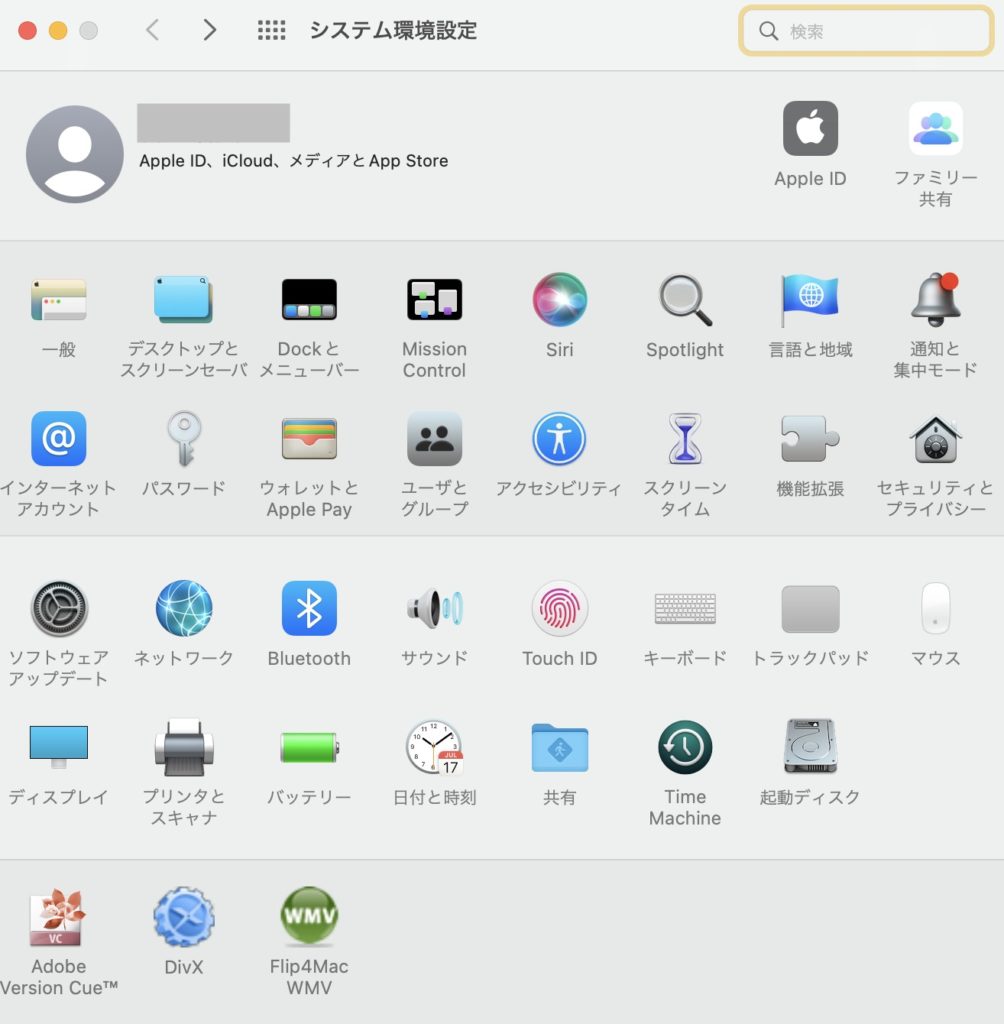
Task: Open Mission Control settings
Action: tap(434, 300)
